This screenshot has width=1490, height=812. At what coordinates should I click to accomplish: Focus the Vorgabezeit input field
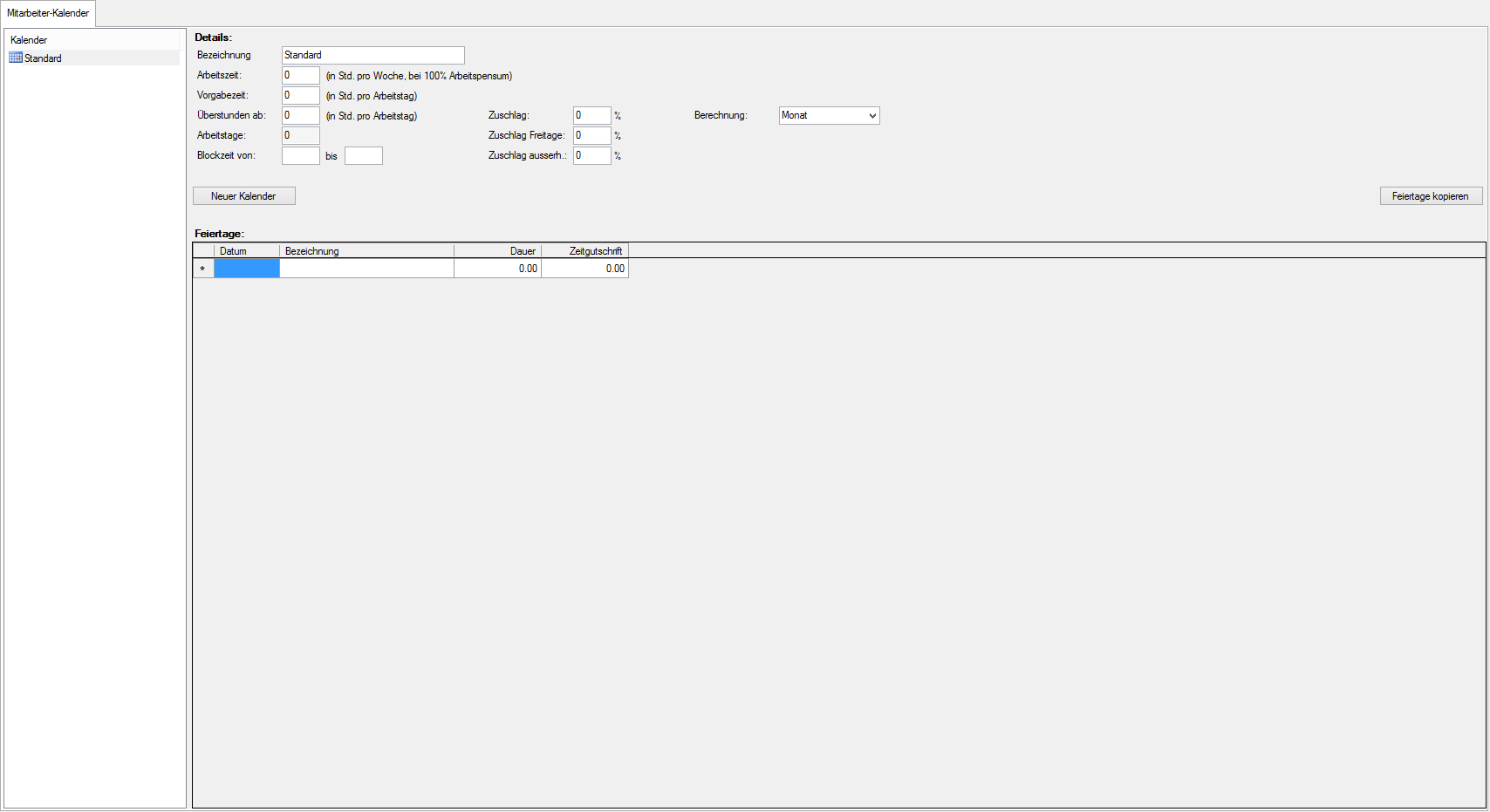pos(300,95)
